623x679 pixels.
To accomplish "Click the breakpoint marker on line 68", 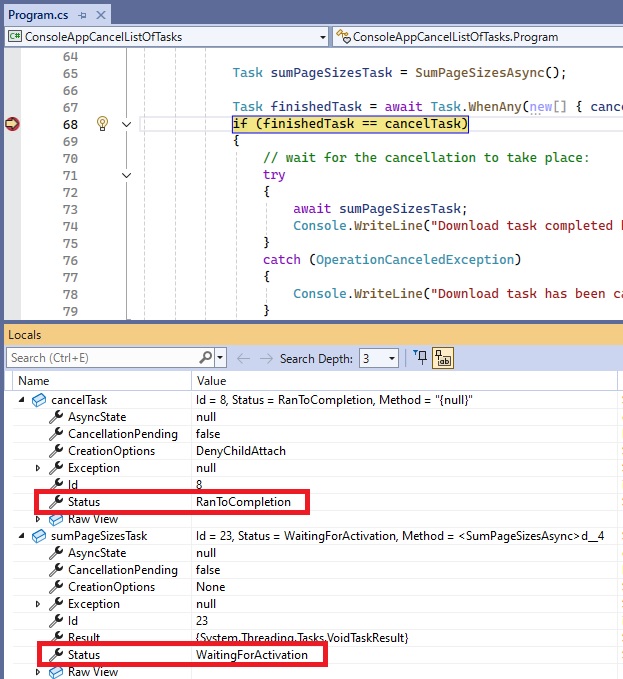I will (12, 124).
